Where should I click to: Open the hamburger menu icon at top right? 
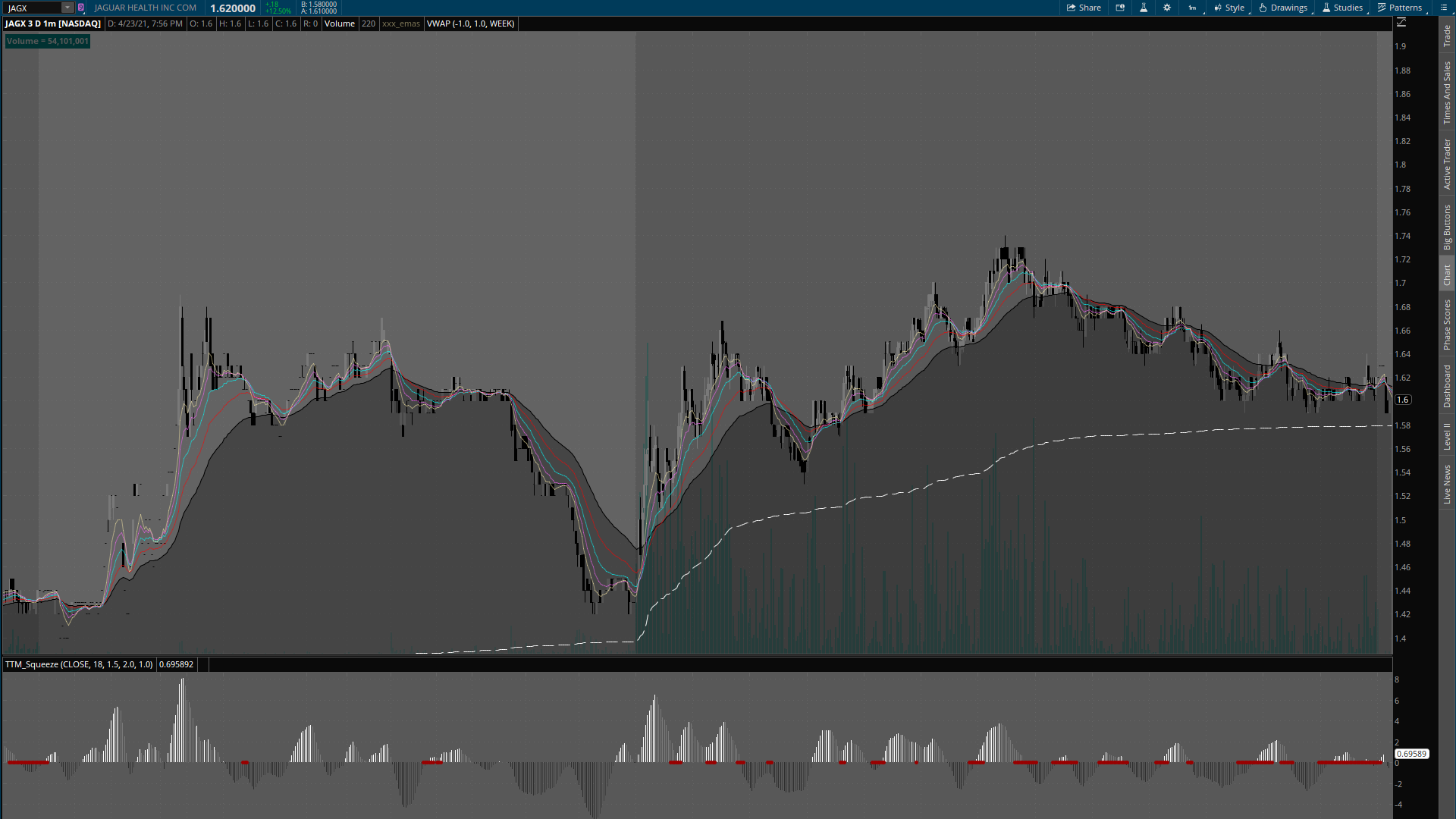pos(1443,8)
